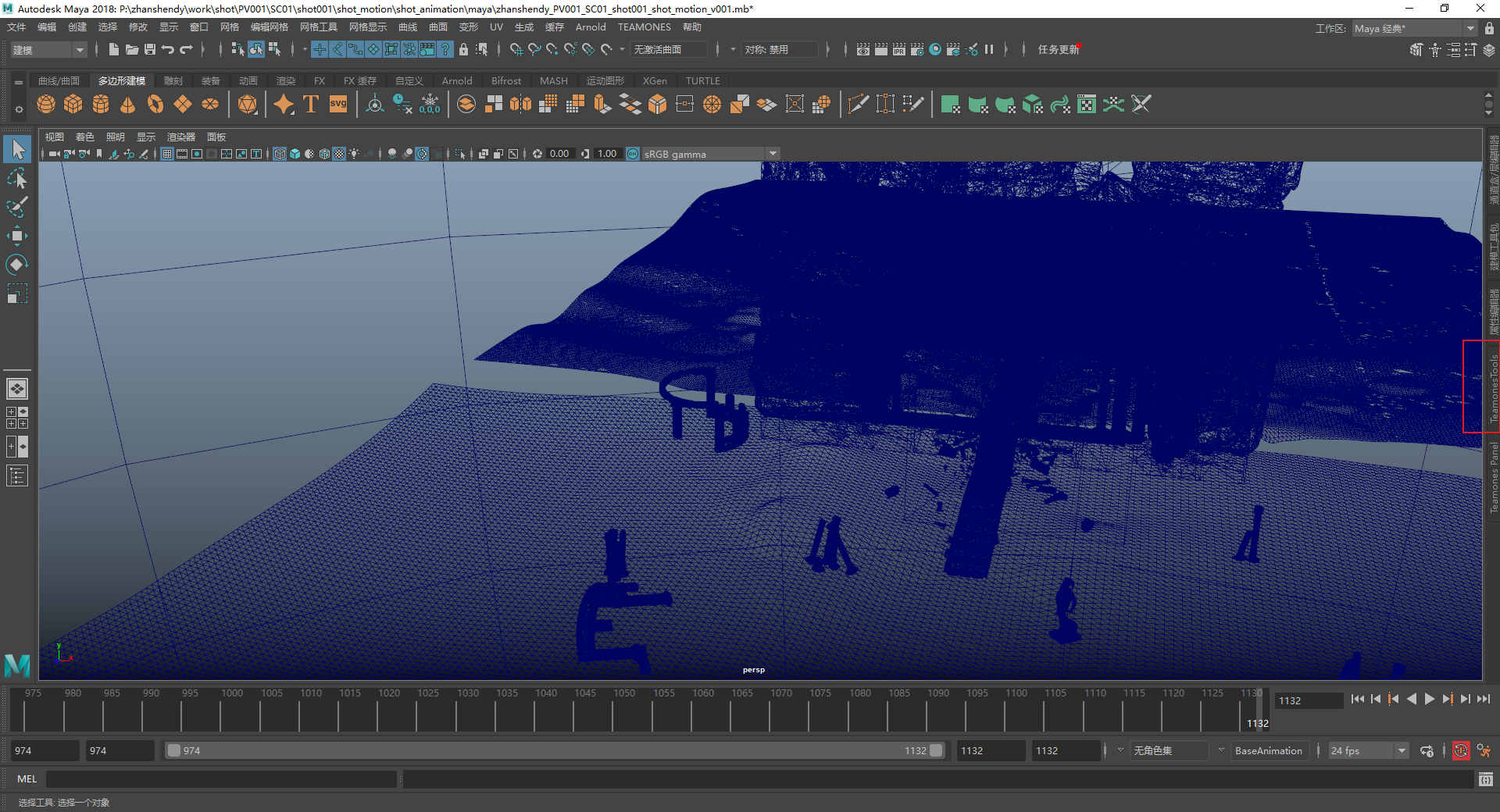Create a polygon cube from the shelf

coord(73,105)
